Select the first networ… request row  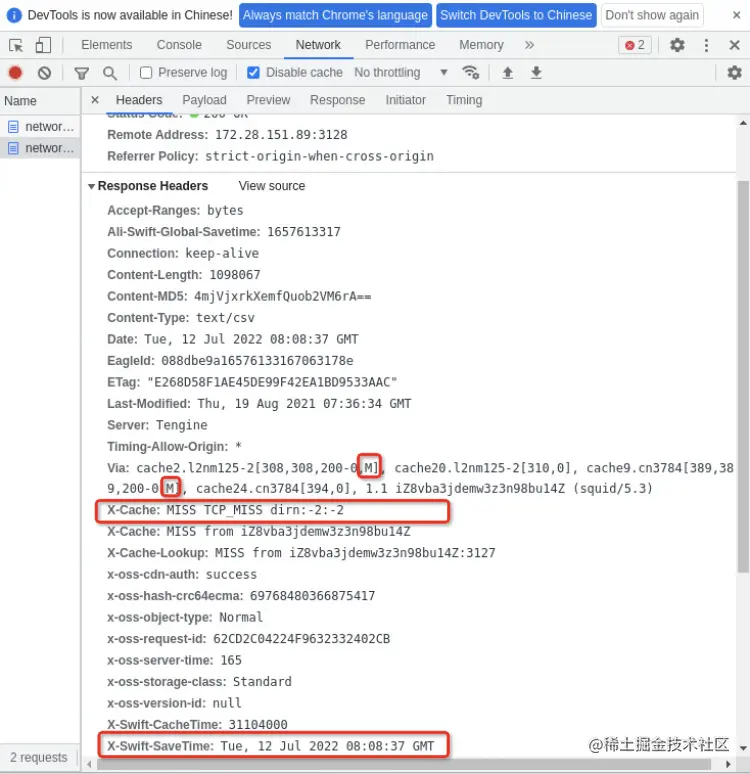point(40,127)
